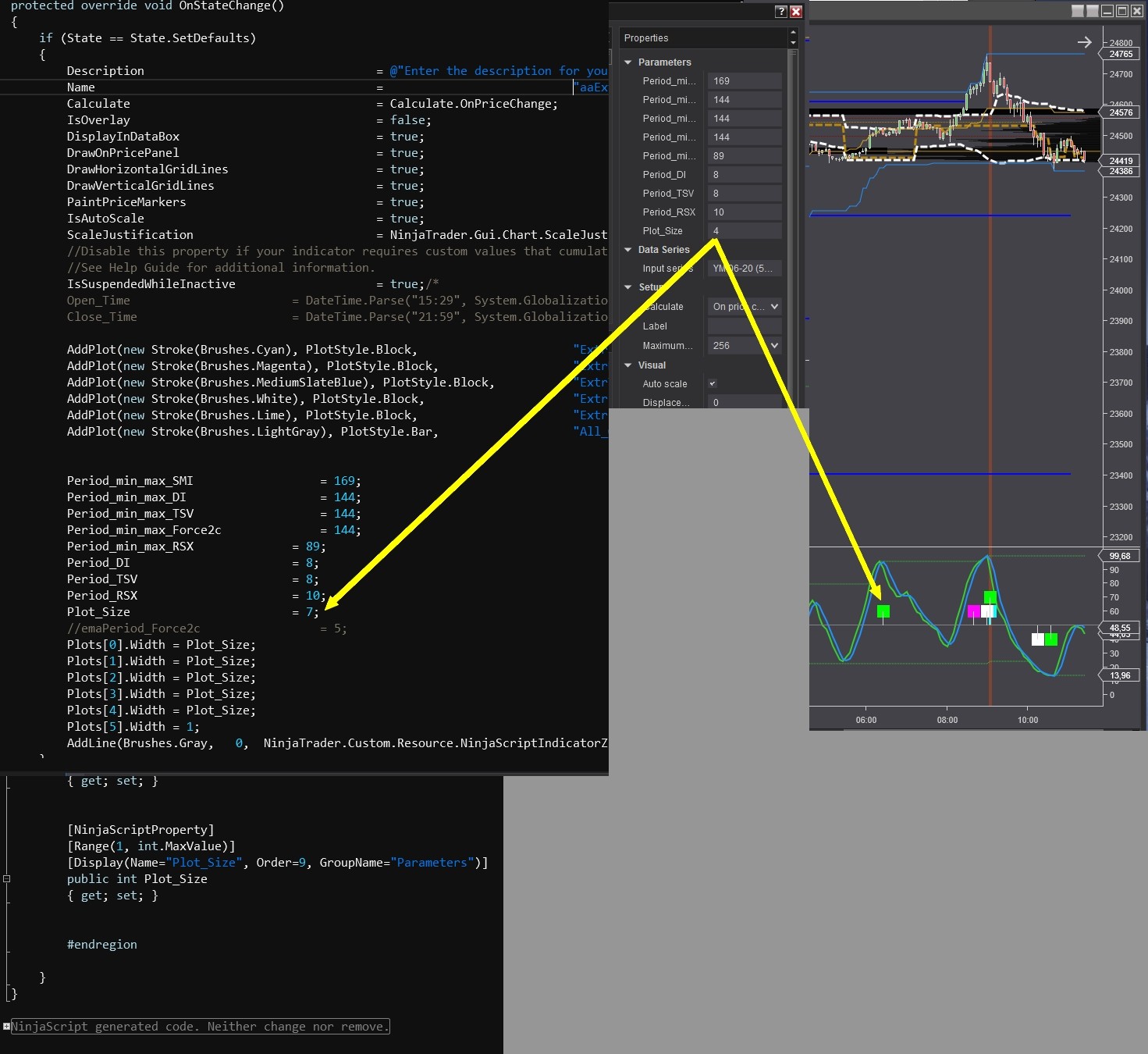Click the empty Label input field
This screenshot has width=1148, height=1054.
(745, 326)
